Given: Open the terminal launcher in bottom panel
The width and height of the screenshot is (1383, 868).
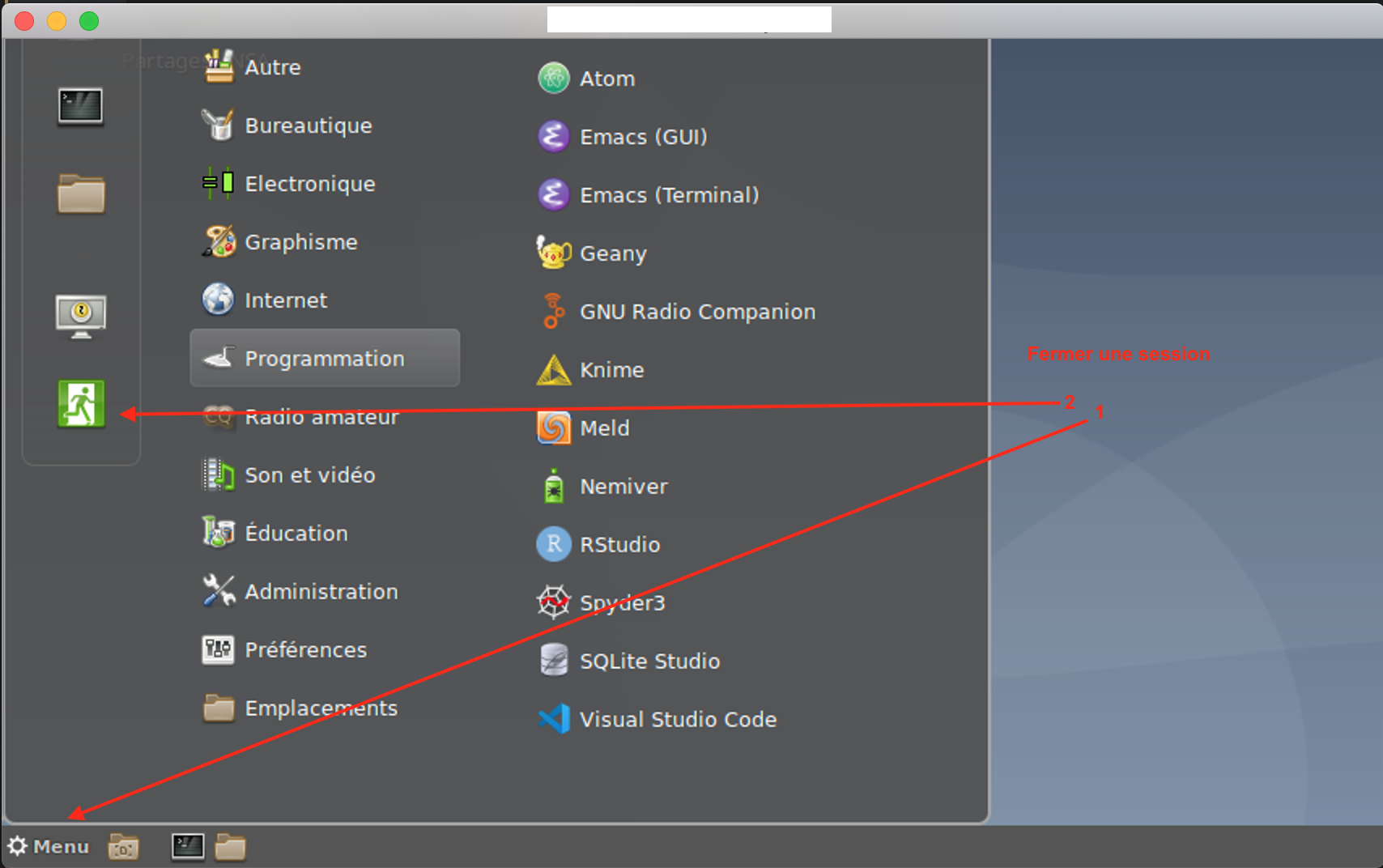Looking at the screenshot, I should coord(188,847).
